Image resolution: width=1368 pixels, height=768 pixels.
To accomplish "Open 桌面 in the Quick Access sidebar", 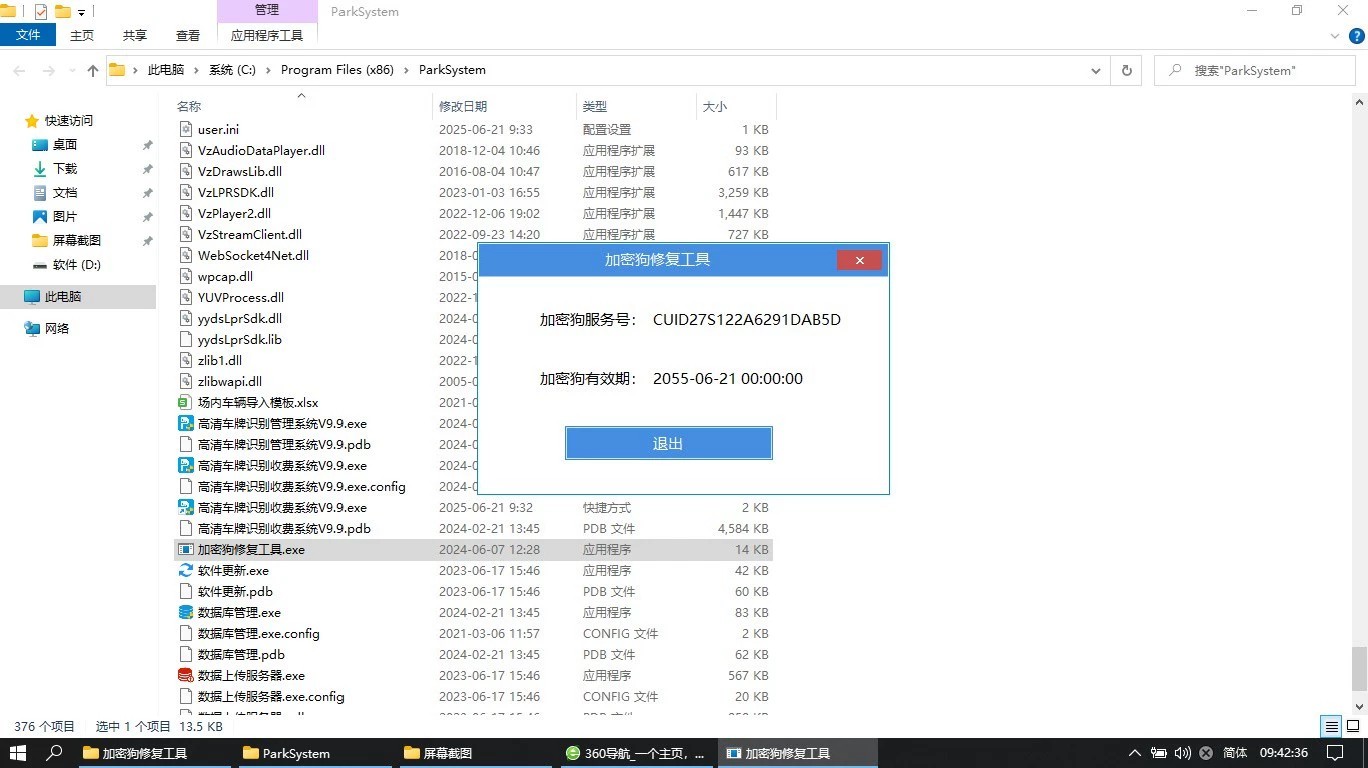I will [65, 145].
